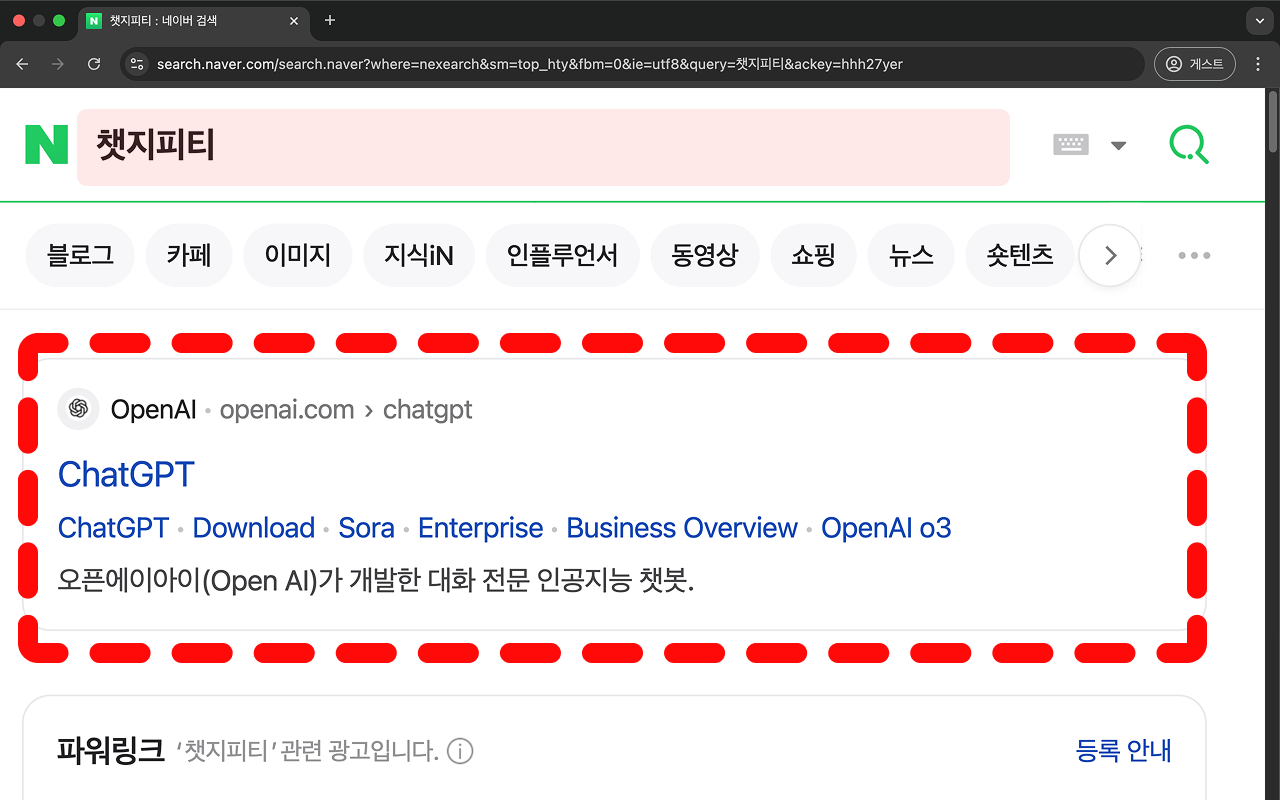Open the on-screen keyboard input tool
The height and width of the screenshot is (800, 1280).
pyautogui.click(x=1071, y=145)
